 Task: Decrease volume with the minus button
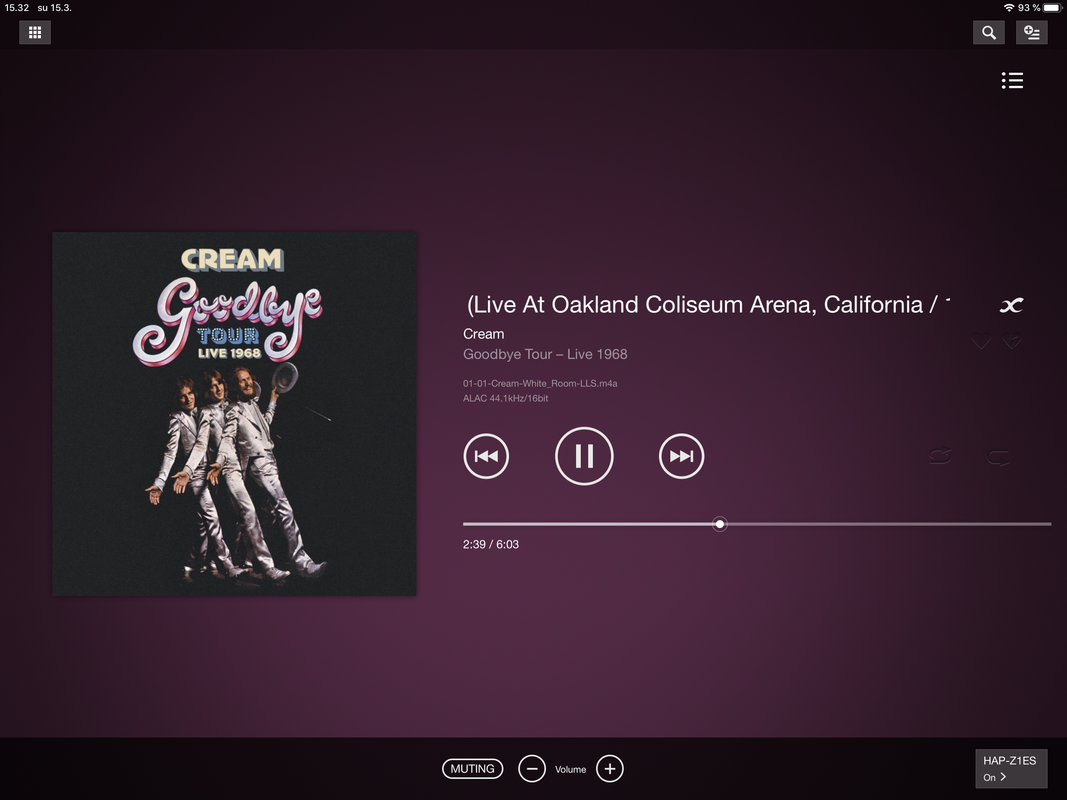(x=531, y=769)
